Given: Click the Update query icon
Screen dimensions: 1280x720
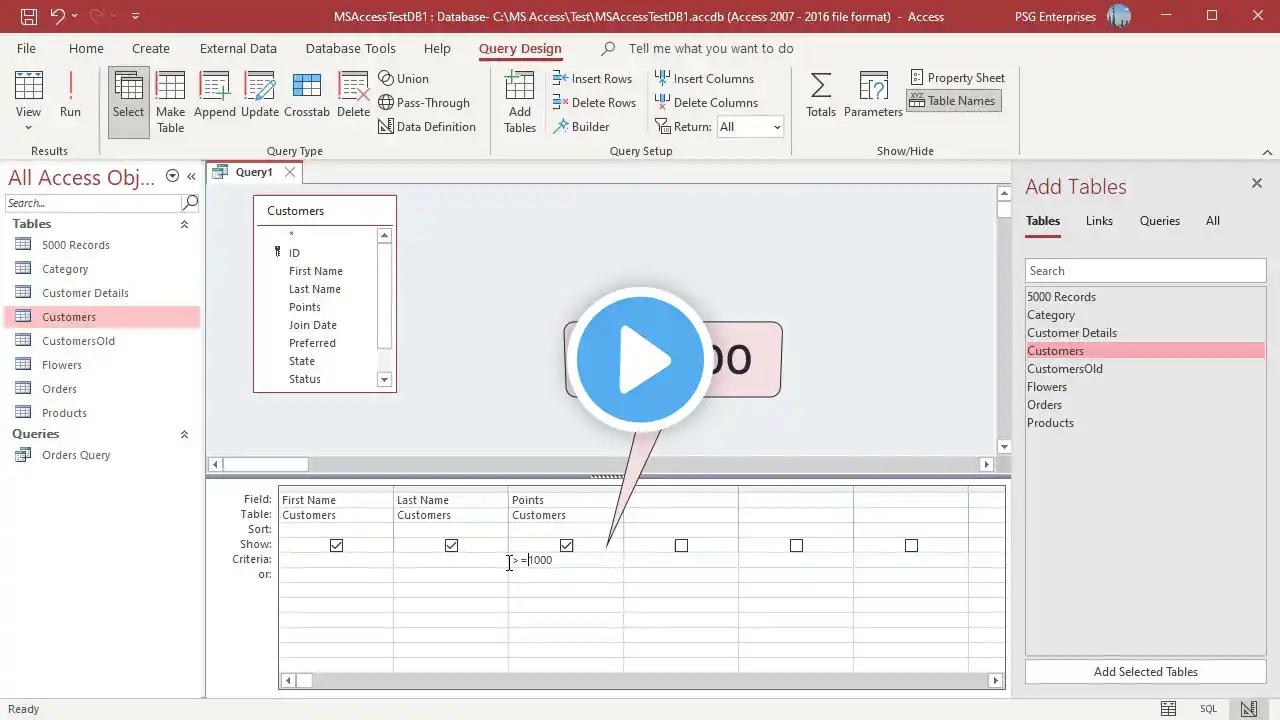Looking at the screenshot, I should (260, 96).
